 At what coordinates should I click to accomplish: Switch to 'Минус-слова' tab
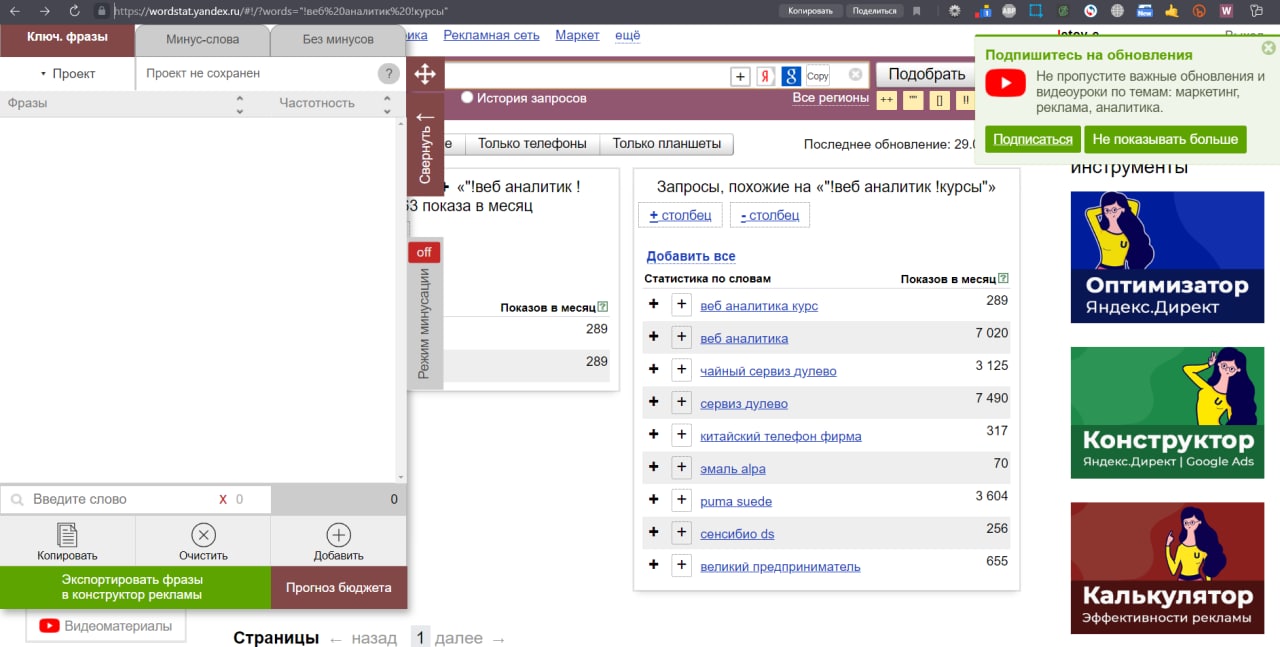[x=202, y=40]
